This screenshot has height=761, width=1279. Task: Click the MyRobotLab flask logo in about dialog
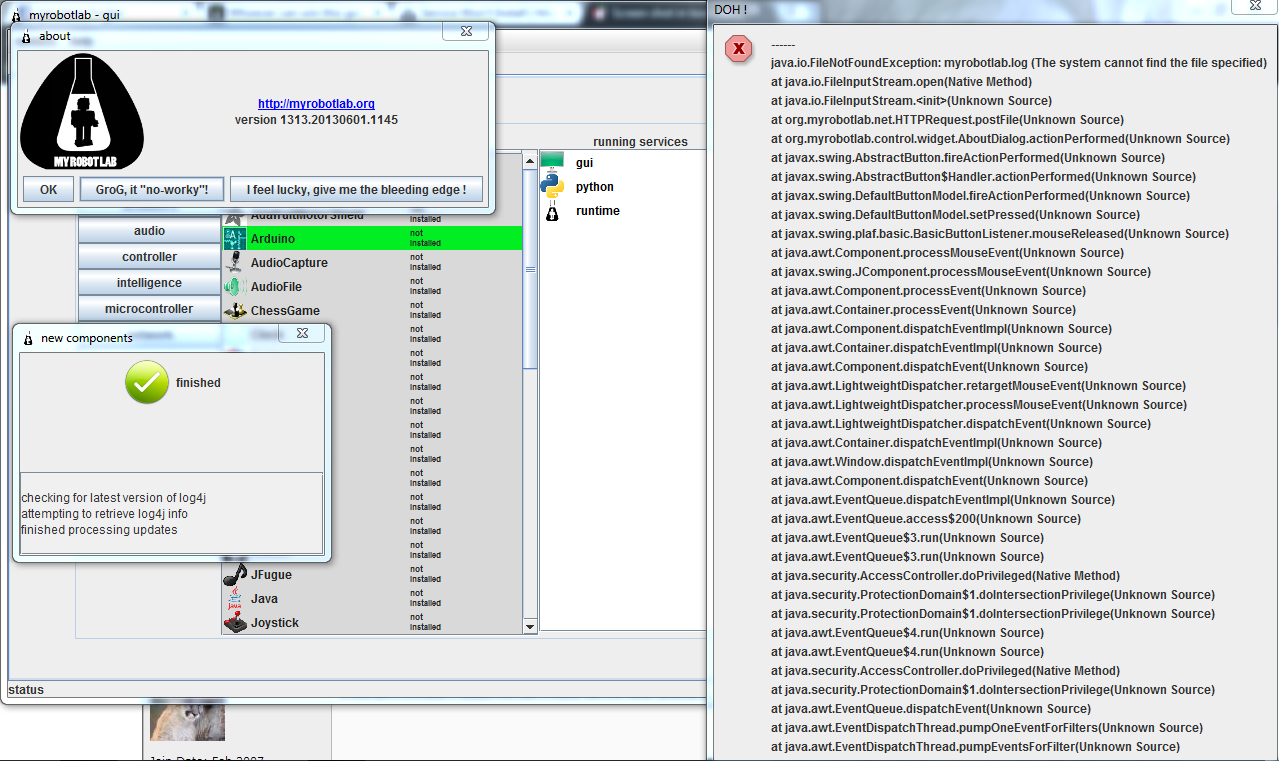pyautogui.click(x=82, y=112)
